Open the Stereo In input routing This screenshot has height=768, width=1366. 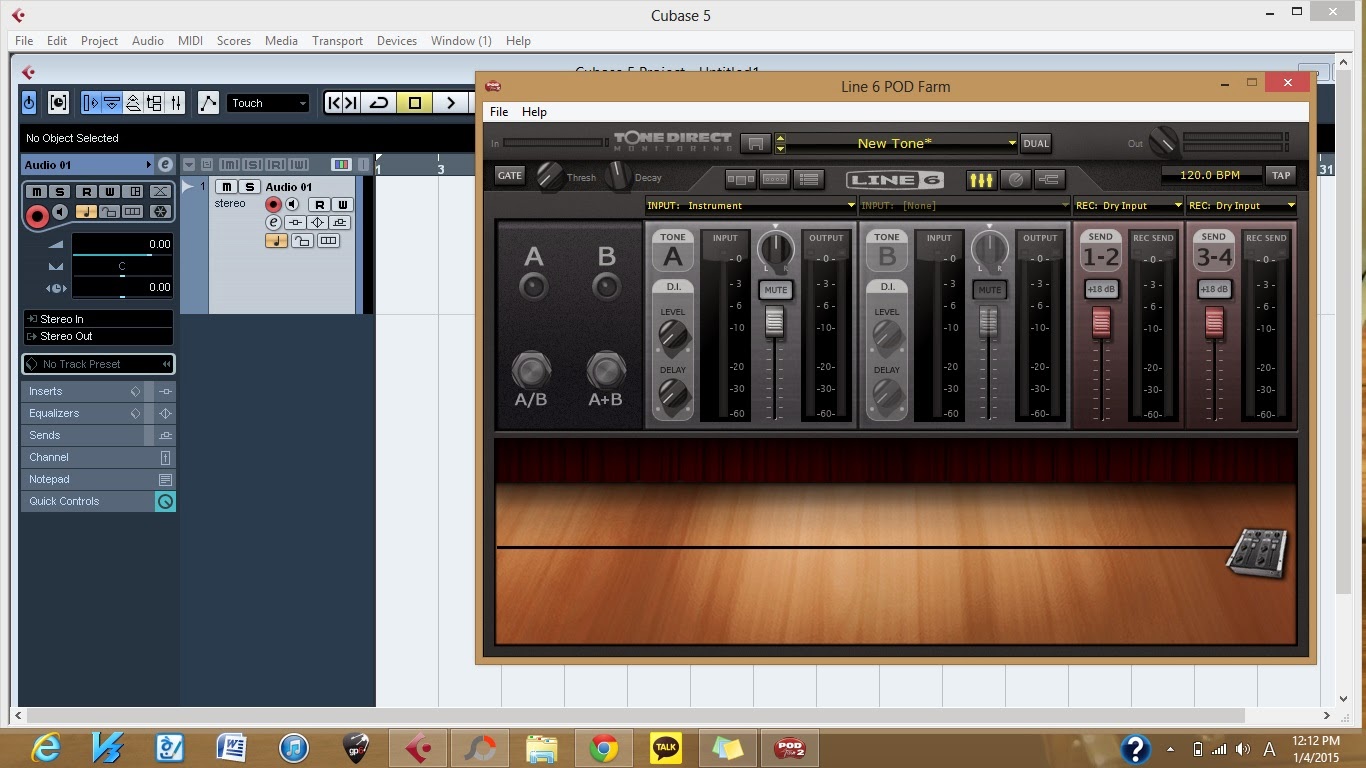(x=97, y=319)
